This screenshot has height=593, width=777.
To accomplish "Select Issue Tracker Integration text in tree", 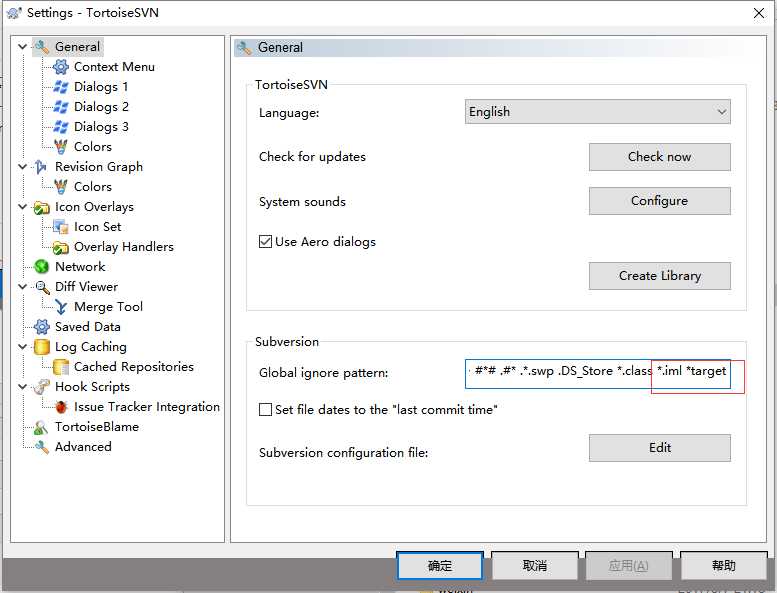I will (147, 407).
